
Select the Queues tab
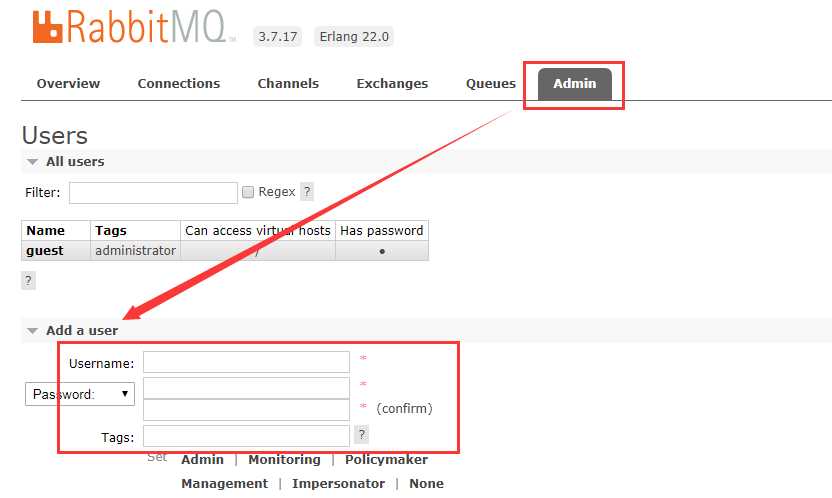(491, 83)
